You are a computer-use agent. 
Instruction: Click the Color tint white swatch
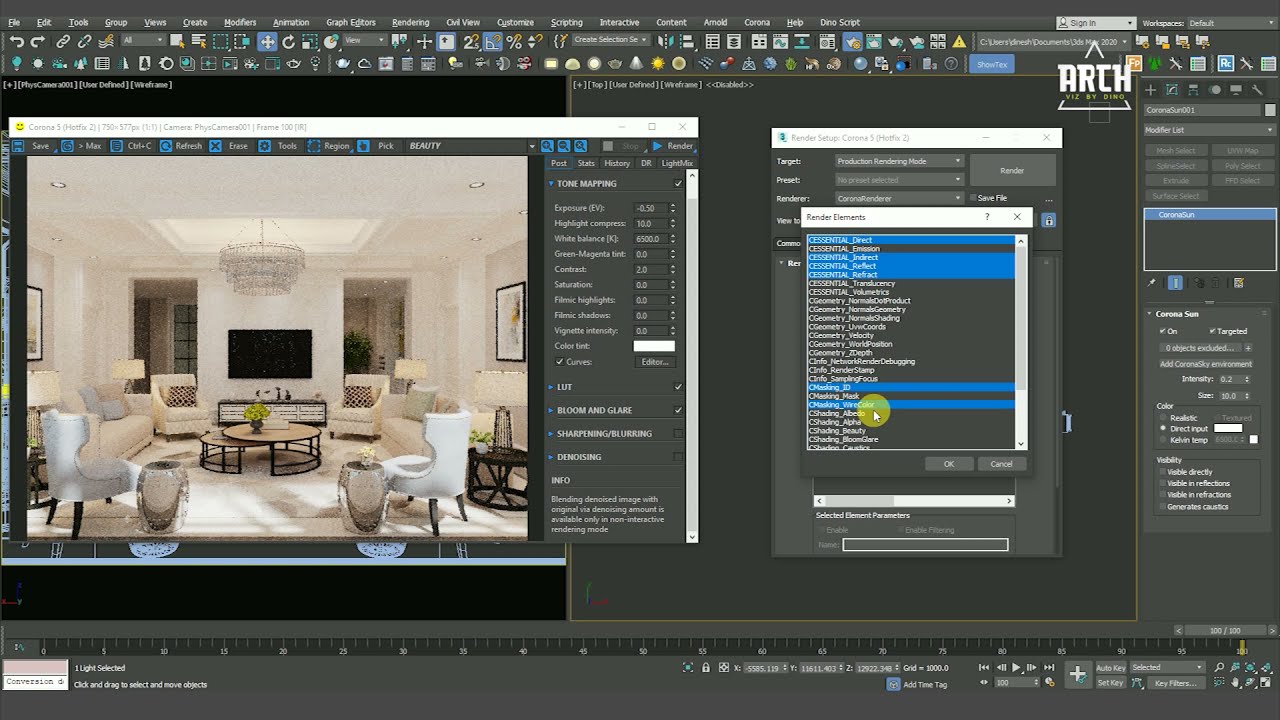coord(654,346)
